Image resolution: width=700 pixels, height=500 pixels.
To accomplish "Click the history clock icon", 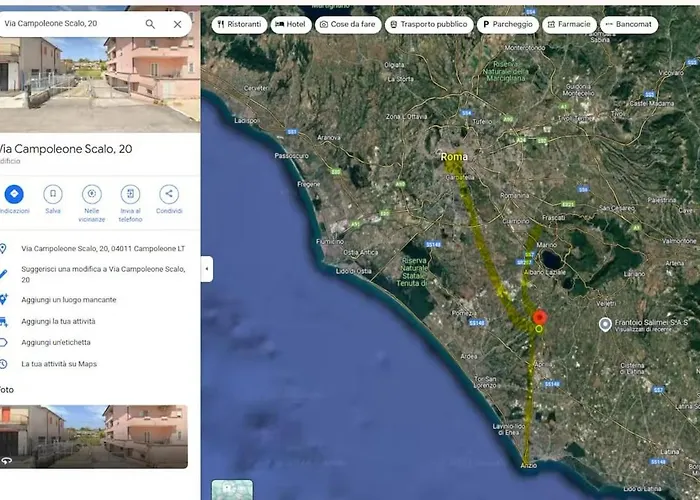I will [3, 364].
